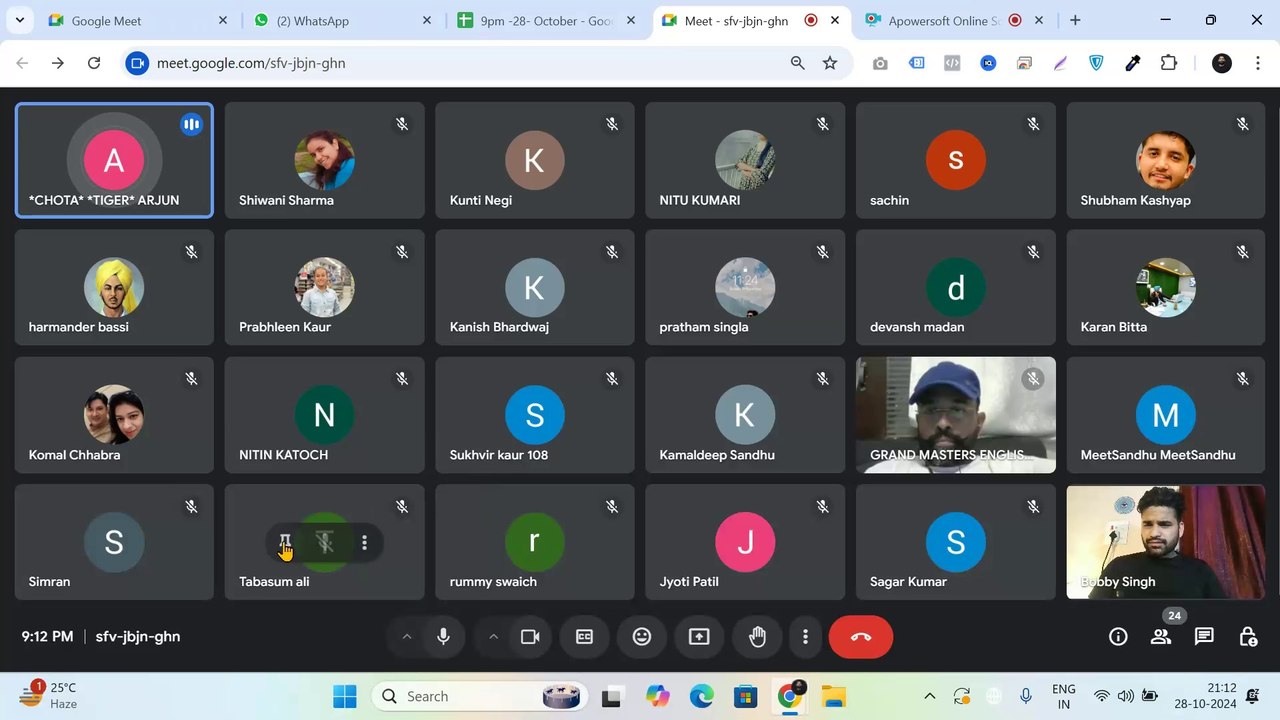Leave the call with the red button
Screen dimensions: 1280x720
[x=861, y=637]
